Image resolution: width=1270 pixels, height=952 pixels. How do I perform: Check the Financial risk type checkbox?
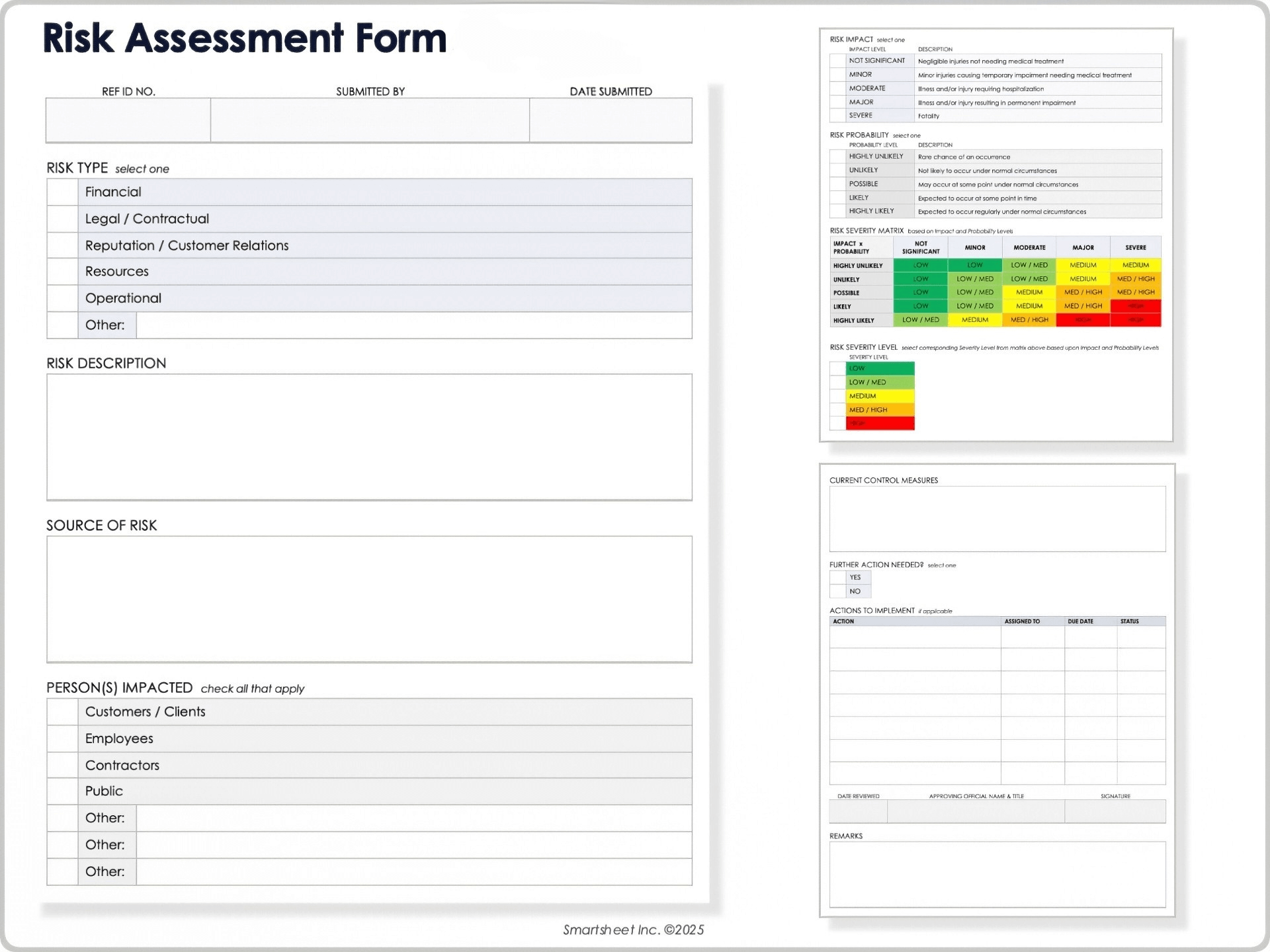point(63,192)
